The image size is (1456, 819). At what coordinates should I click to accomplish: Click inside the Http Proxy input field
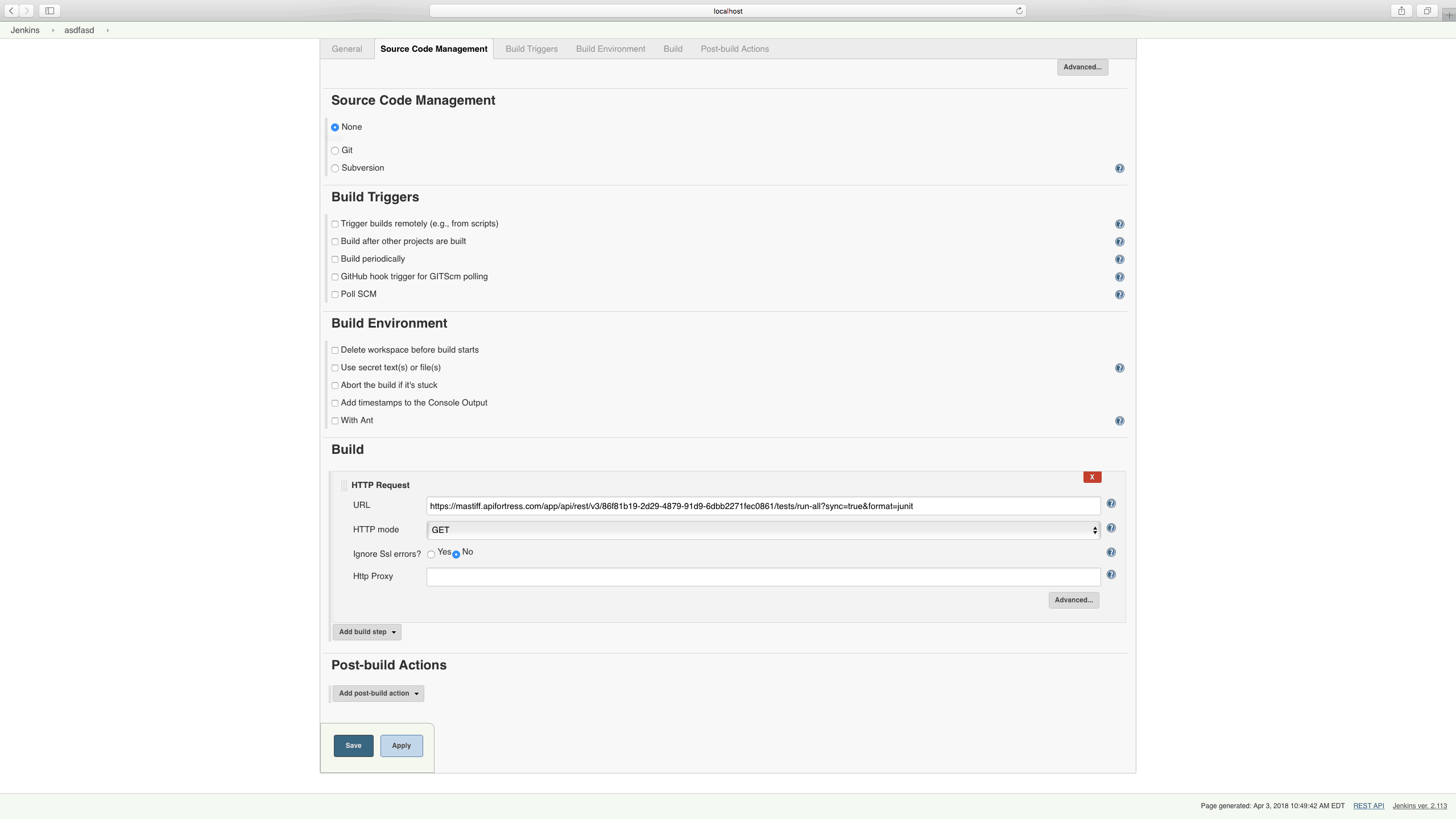761,577
